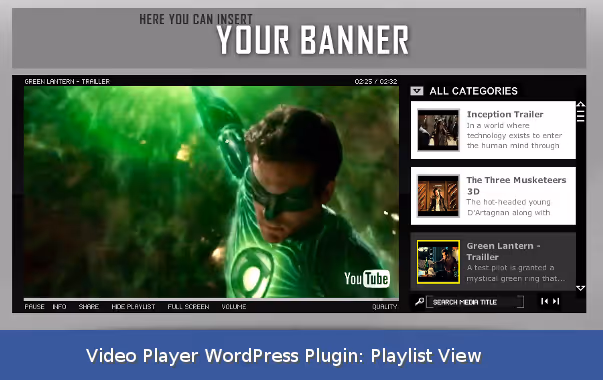Toggle Hide Playlist
The width and height of the screenshot is (603, 380).
click(x=133, y=307)
